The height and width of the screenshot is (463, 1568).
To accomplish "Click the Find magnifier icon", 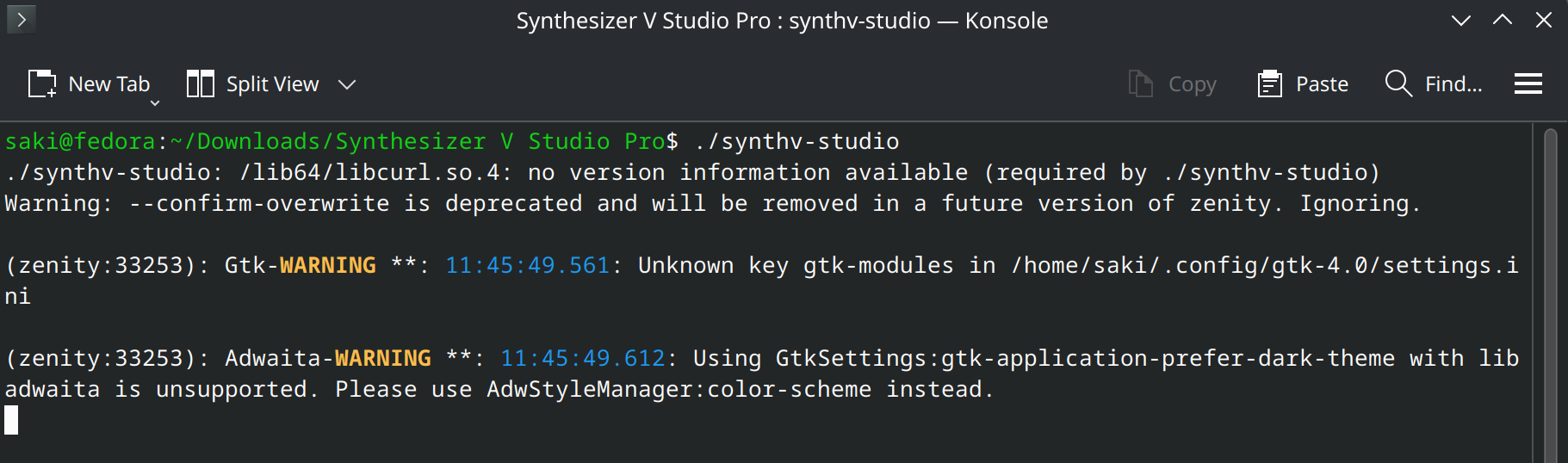I will pos(1398,83).
